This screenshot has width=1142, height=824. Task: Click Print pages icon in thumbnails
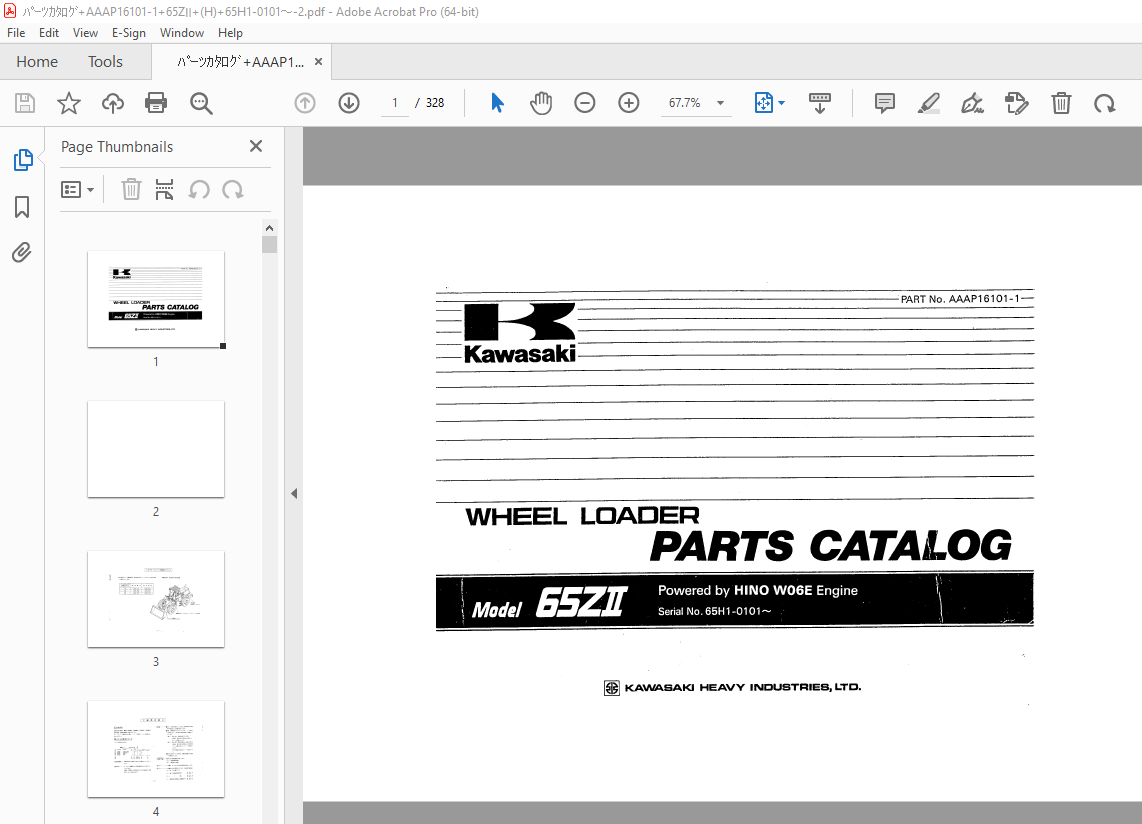click(165, 189)
